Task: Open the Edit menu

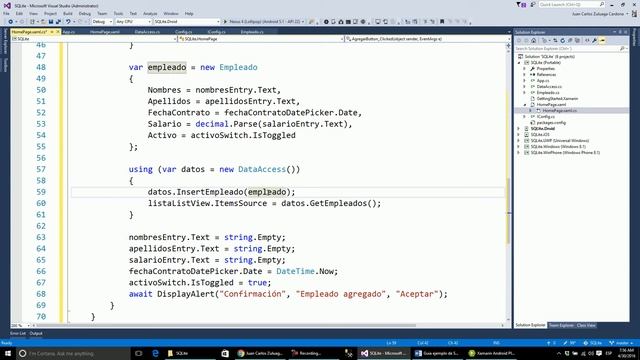Action: click(x=19, y=13)
